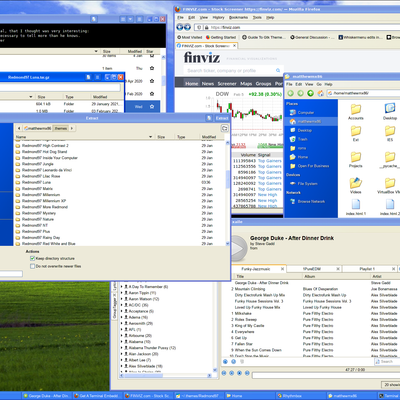
Task: Select File System under Devices
Action: [x=303, y=183]
